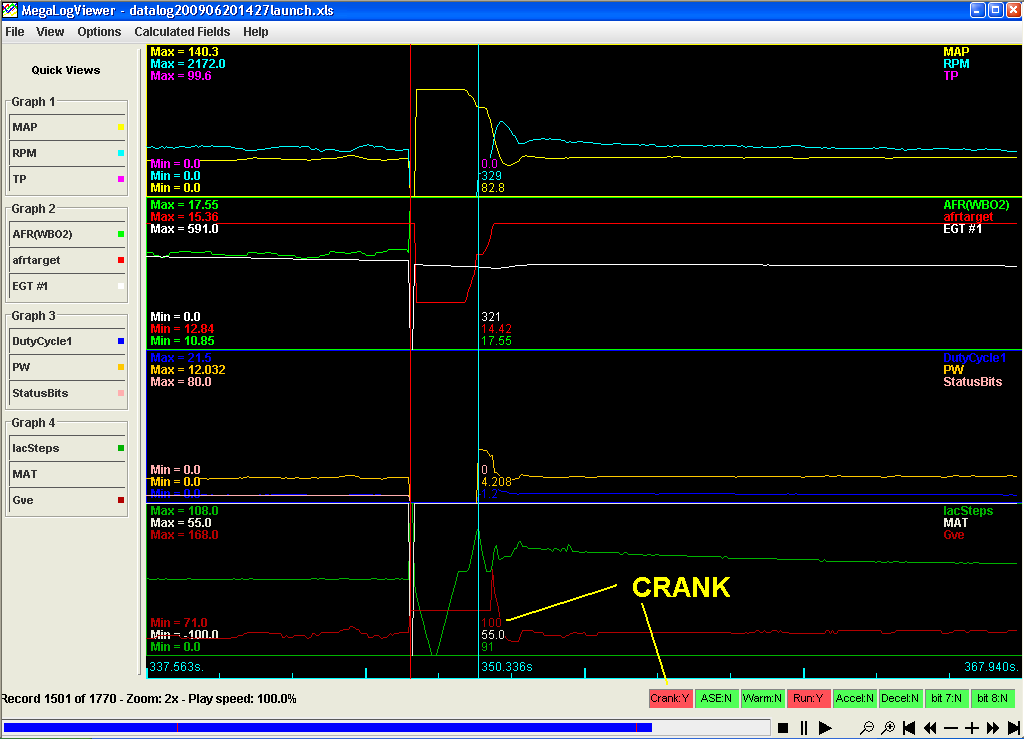Open the Gve field selector in Graph 4
Viewport: 1028px width, 739px height.
[x=68, y=500]
